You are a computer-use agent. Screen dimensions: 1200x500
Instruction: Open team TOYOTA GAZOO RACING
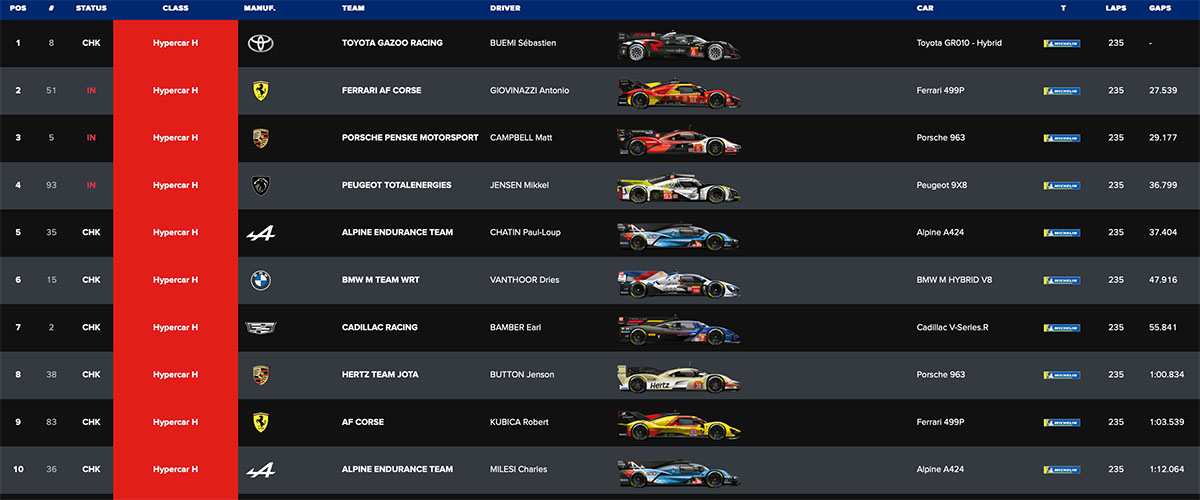point(392,43)
